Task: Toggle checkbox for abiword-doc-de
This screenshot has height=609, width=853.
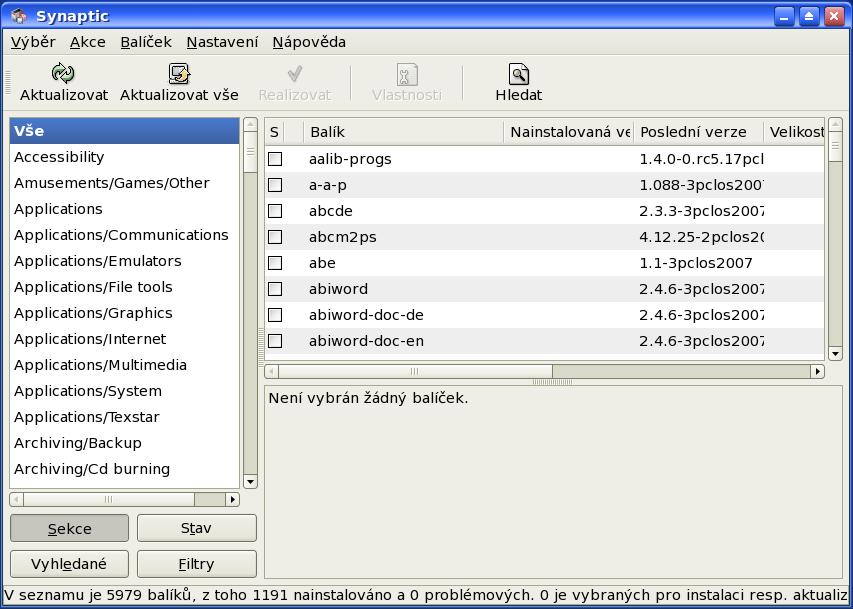Action: point(275,315)
